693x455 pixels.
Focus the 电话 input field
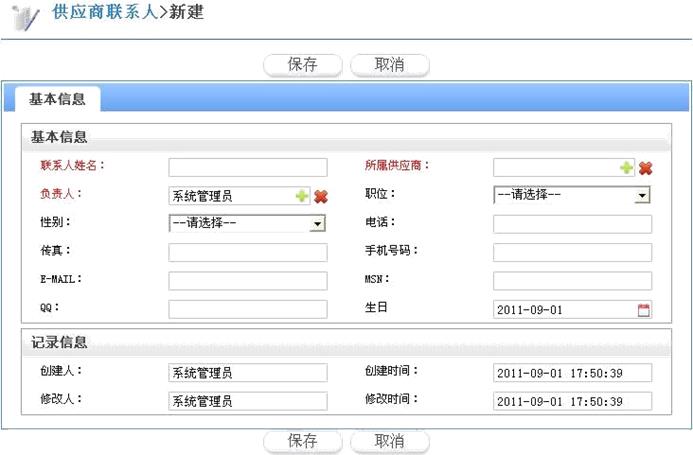(x=572, y=224)
